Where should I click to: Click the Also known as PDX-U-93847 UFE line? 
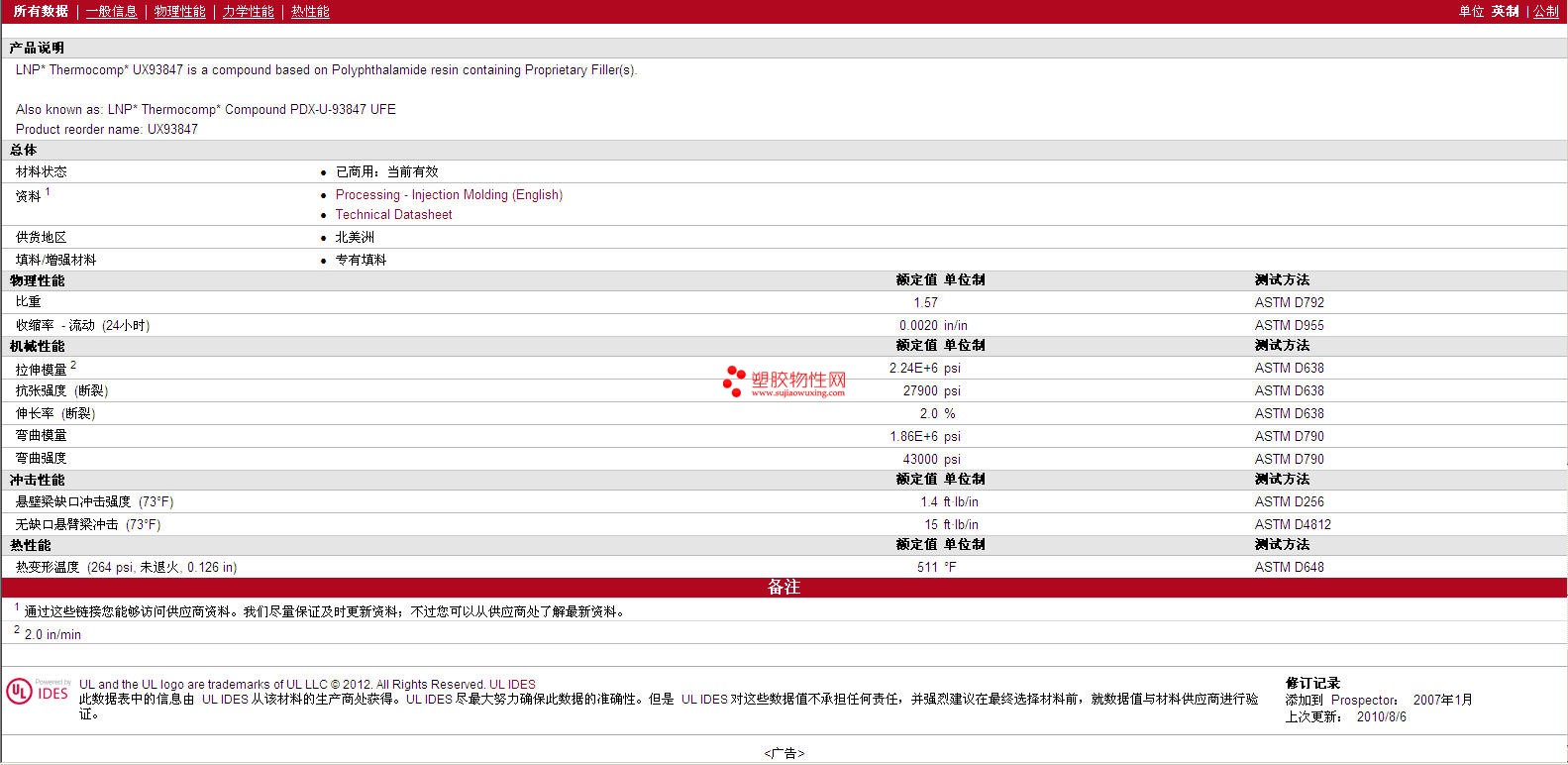point(206,110)
